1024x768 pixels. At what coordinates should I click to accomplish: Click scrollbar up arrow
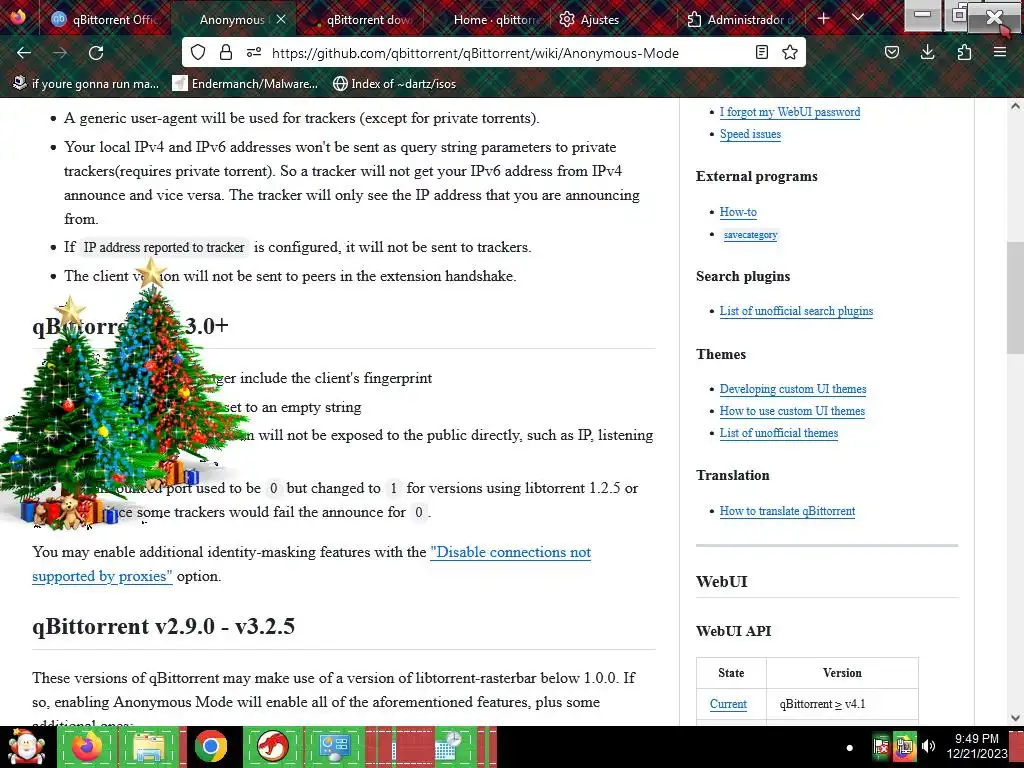point(1015,106)
